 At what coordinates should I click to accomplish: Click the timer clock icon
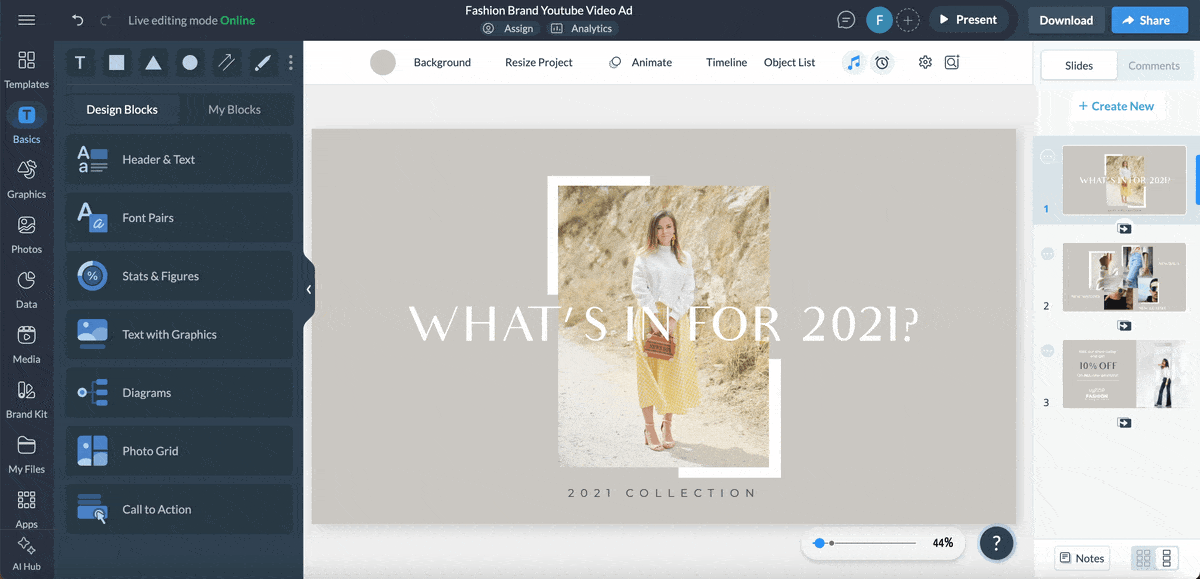(882, 62)
